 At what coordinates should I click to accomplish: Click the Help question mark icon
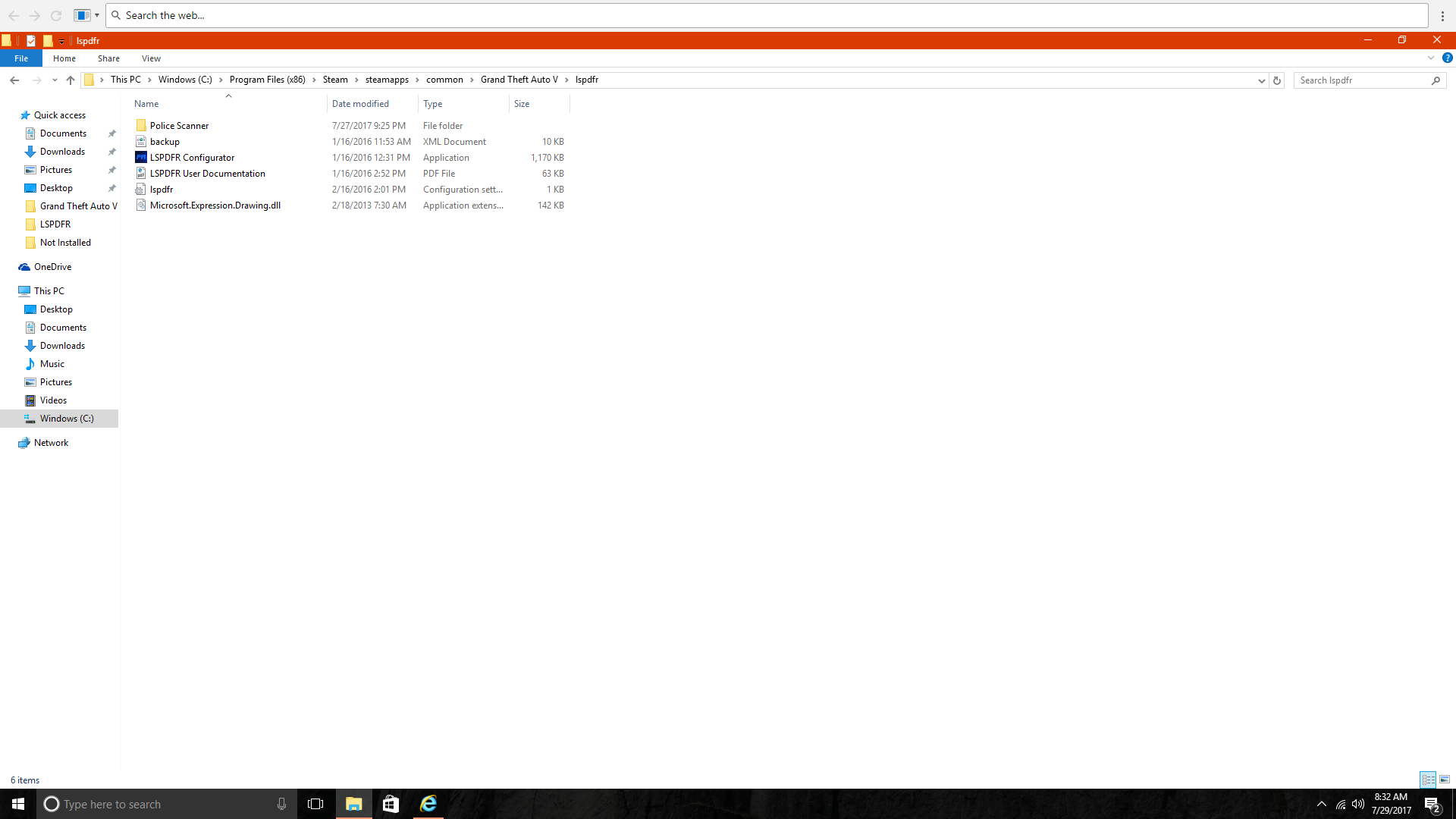[1447, 58]
